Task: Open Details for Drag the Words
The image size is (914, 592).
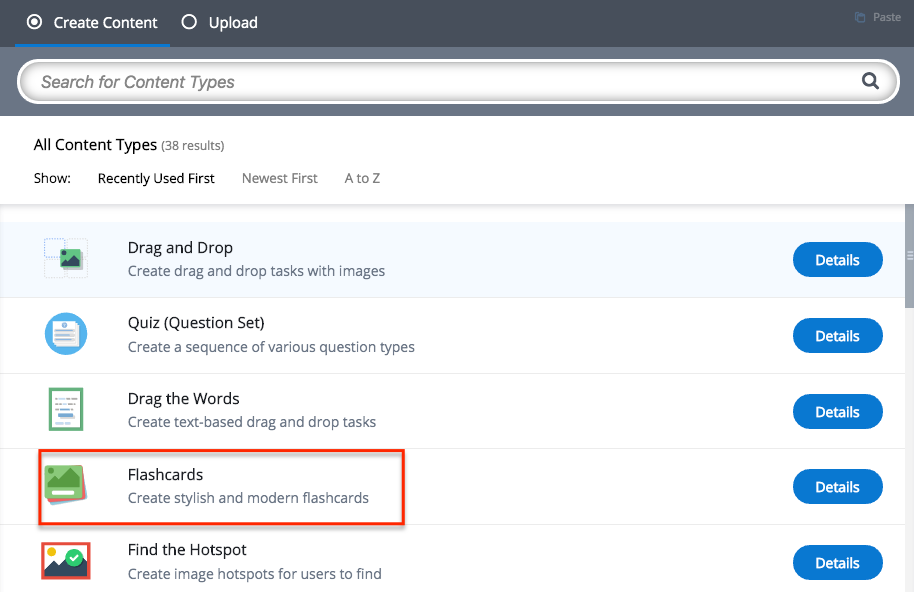Action: (x=838, y=411)
